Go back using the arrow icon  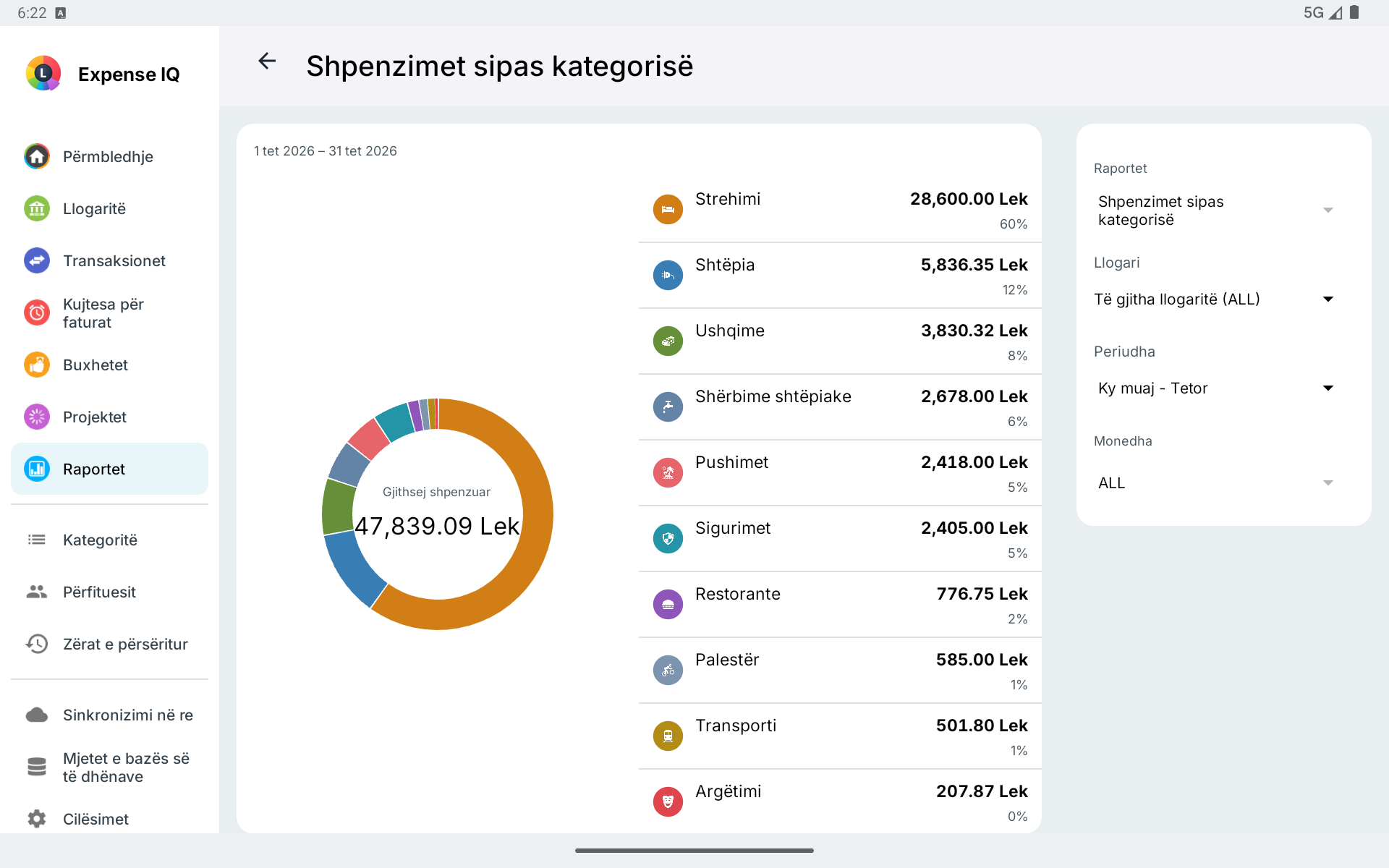pyautogui.click(x=267, y=61)
